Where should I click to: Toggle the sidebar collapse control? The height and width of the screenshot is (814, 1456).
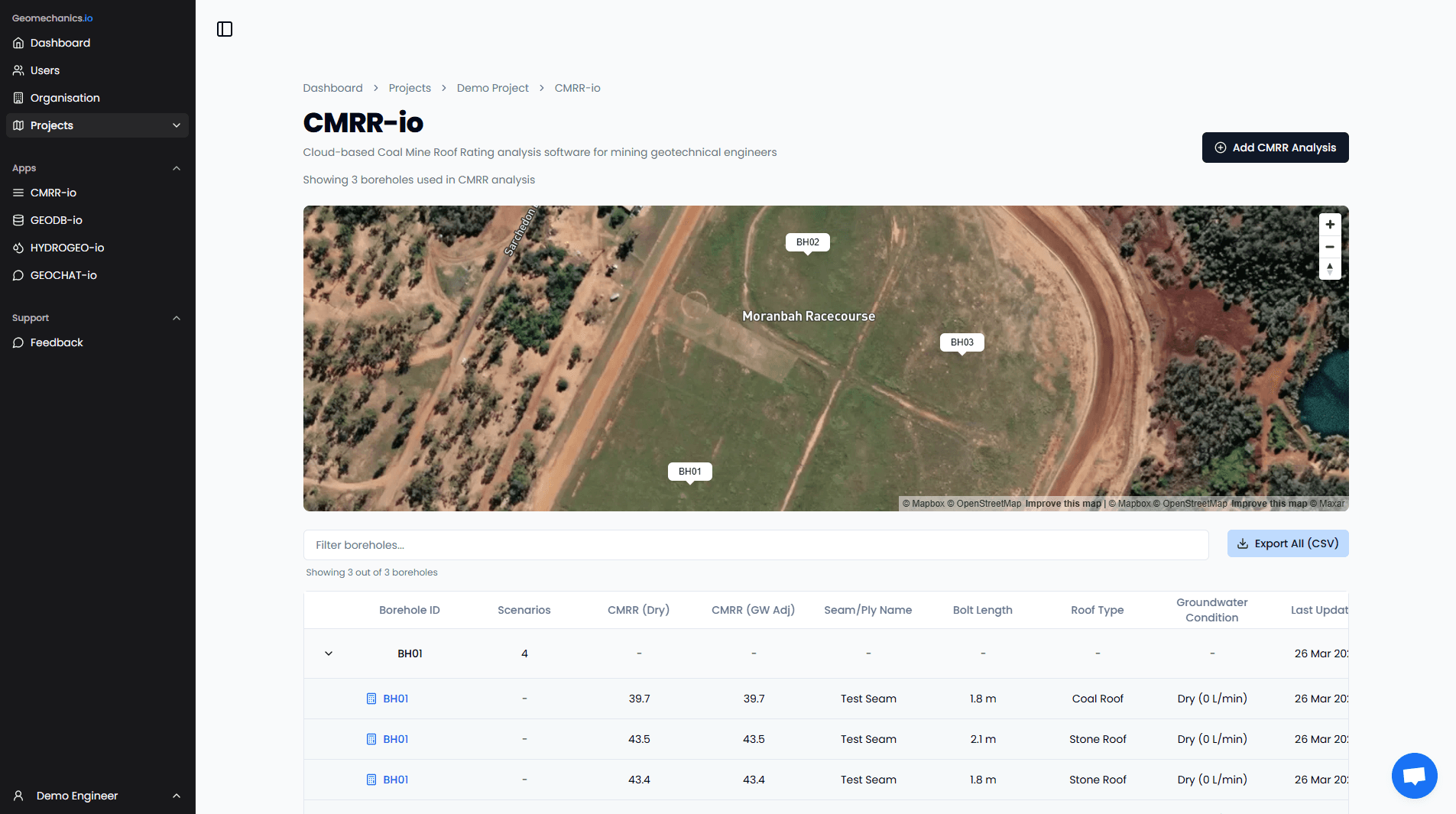[x=225, y=28]
